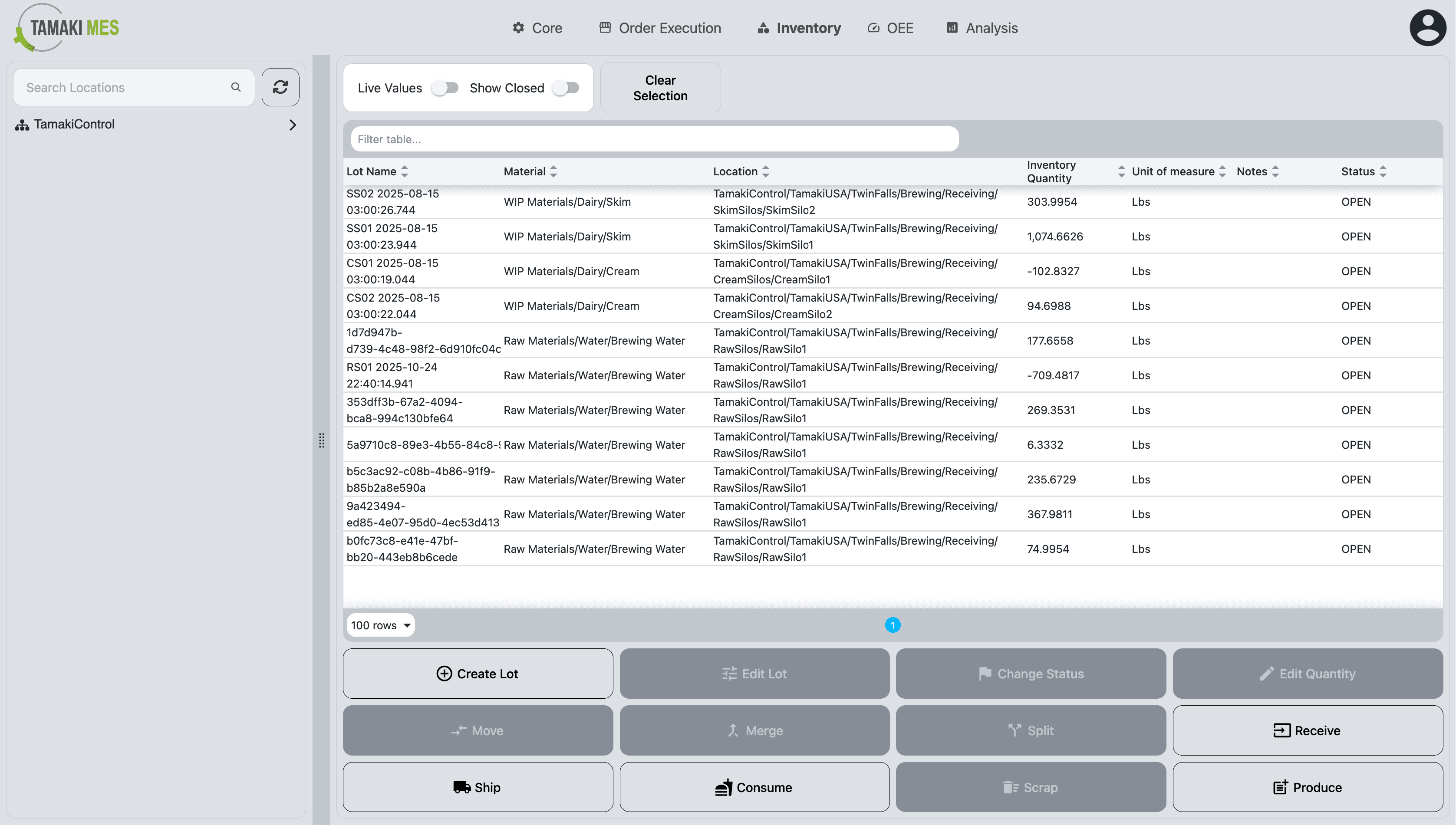Click the Inventory boxes icon
1456x825 pixels.
click(x=764, y=28)
